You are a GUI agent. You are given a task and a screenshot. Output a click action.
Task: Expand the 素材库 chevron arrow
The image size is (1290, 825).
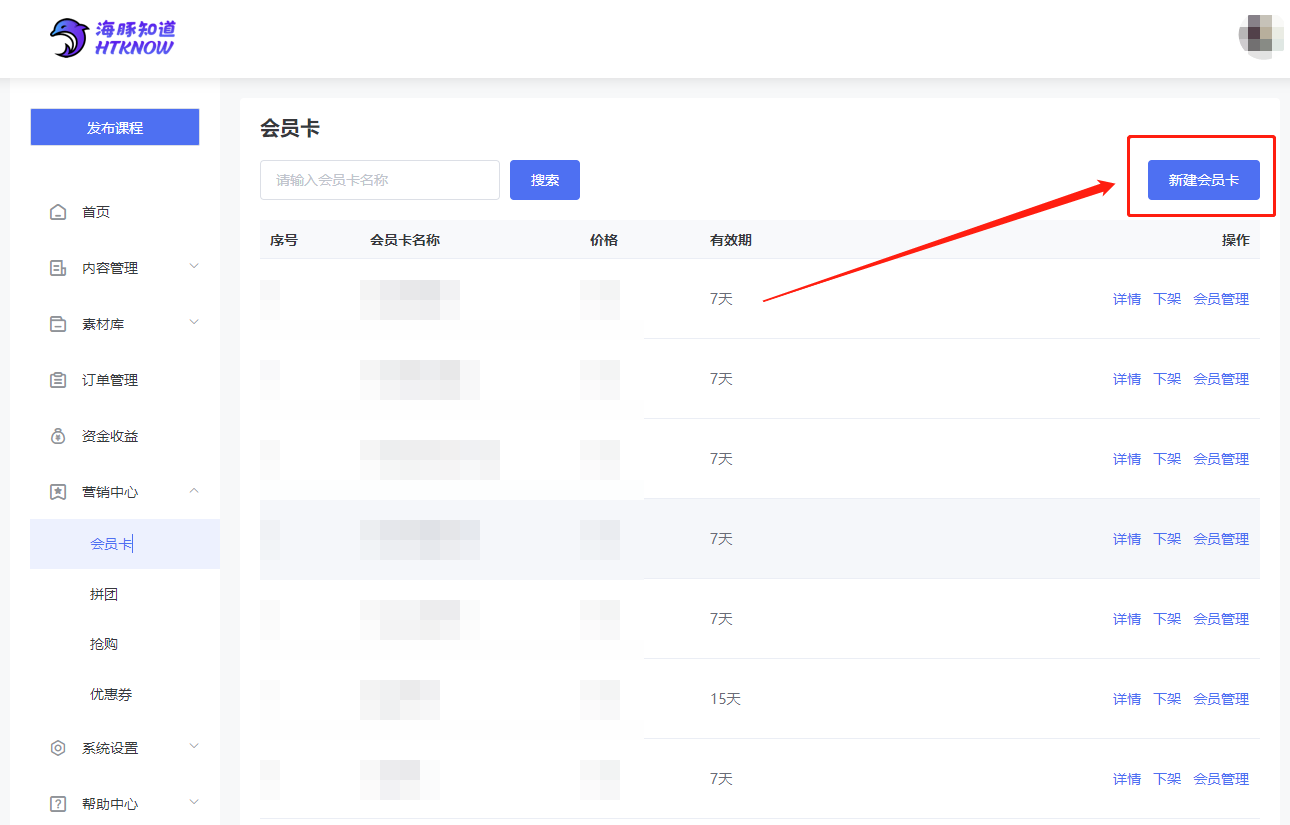[194, 323]
